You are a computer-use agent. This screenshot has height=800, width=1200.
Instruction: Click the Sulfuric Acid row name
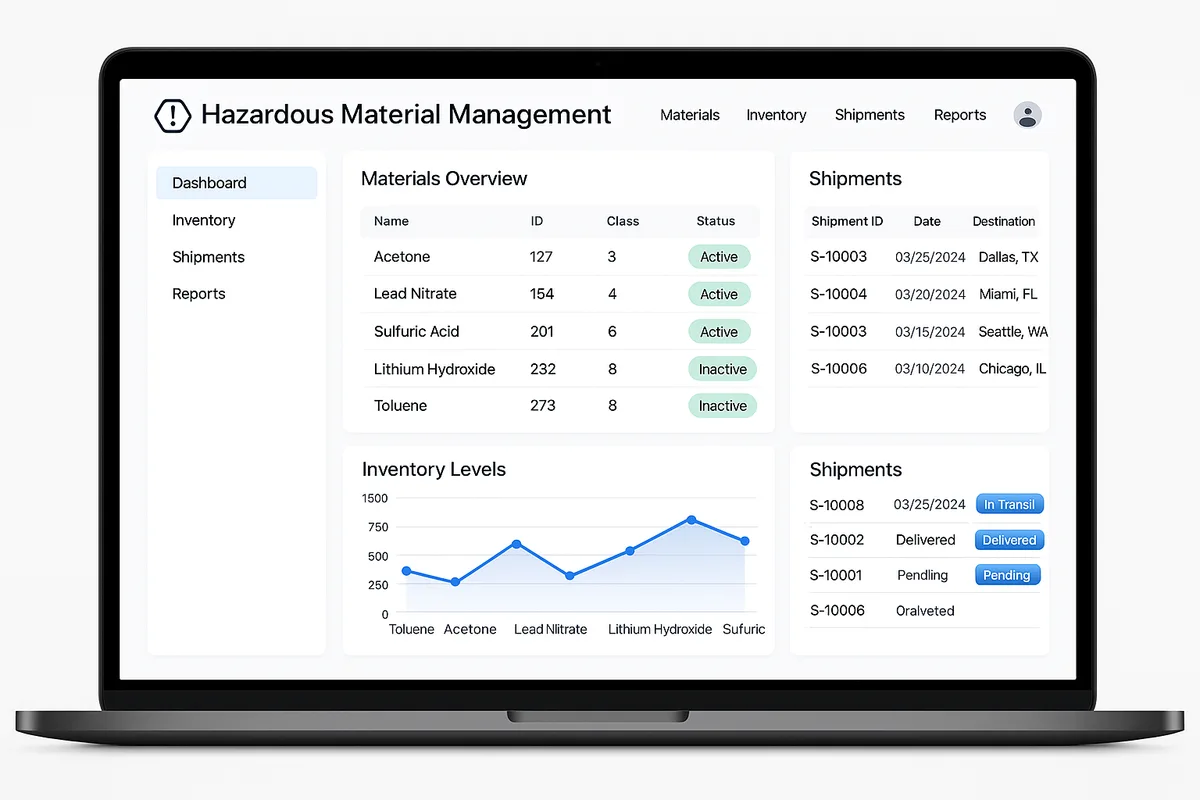[x=416, y=332]
